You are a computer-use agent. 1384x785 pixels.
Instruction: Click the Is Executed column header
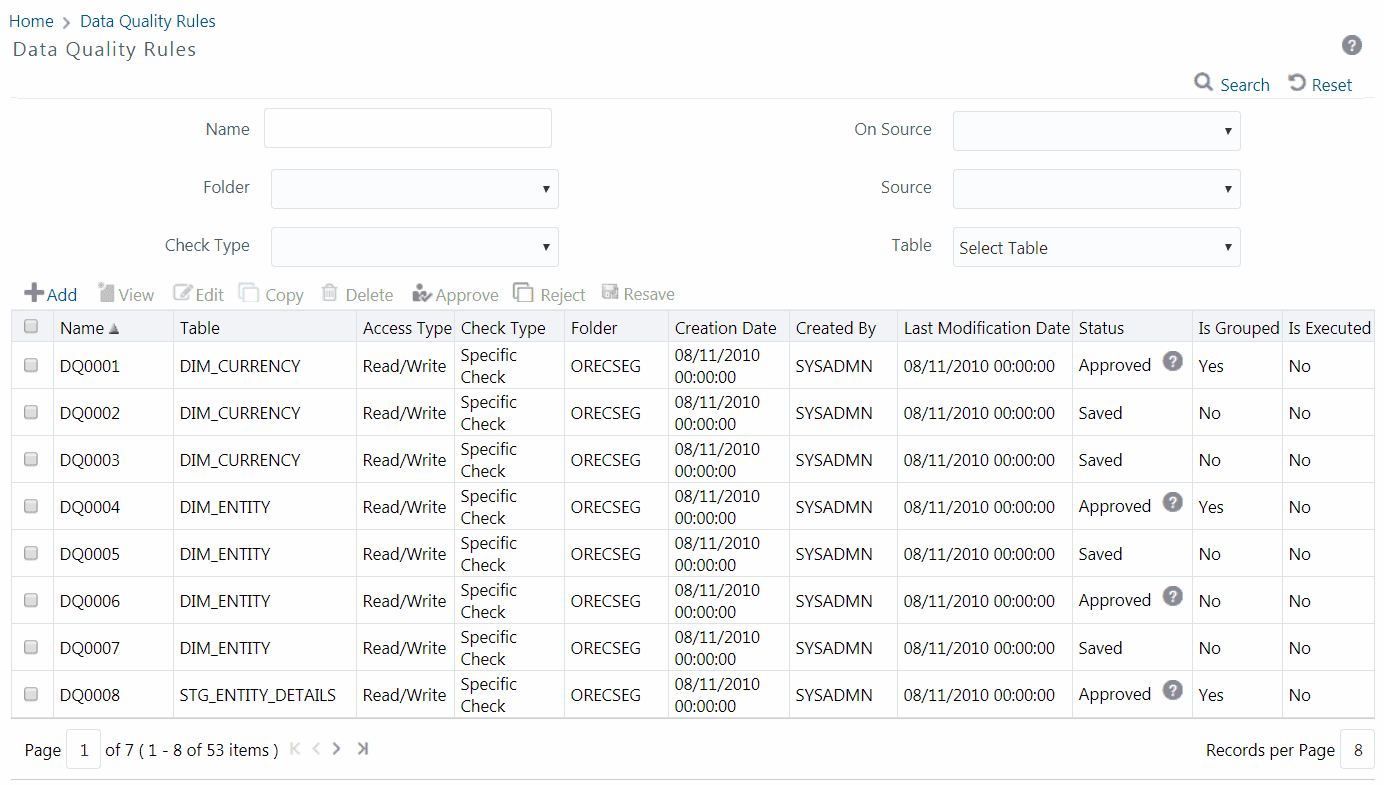(1329, 328)
